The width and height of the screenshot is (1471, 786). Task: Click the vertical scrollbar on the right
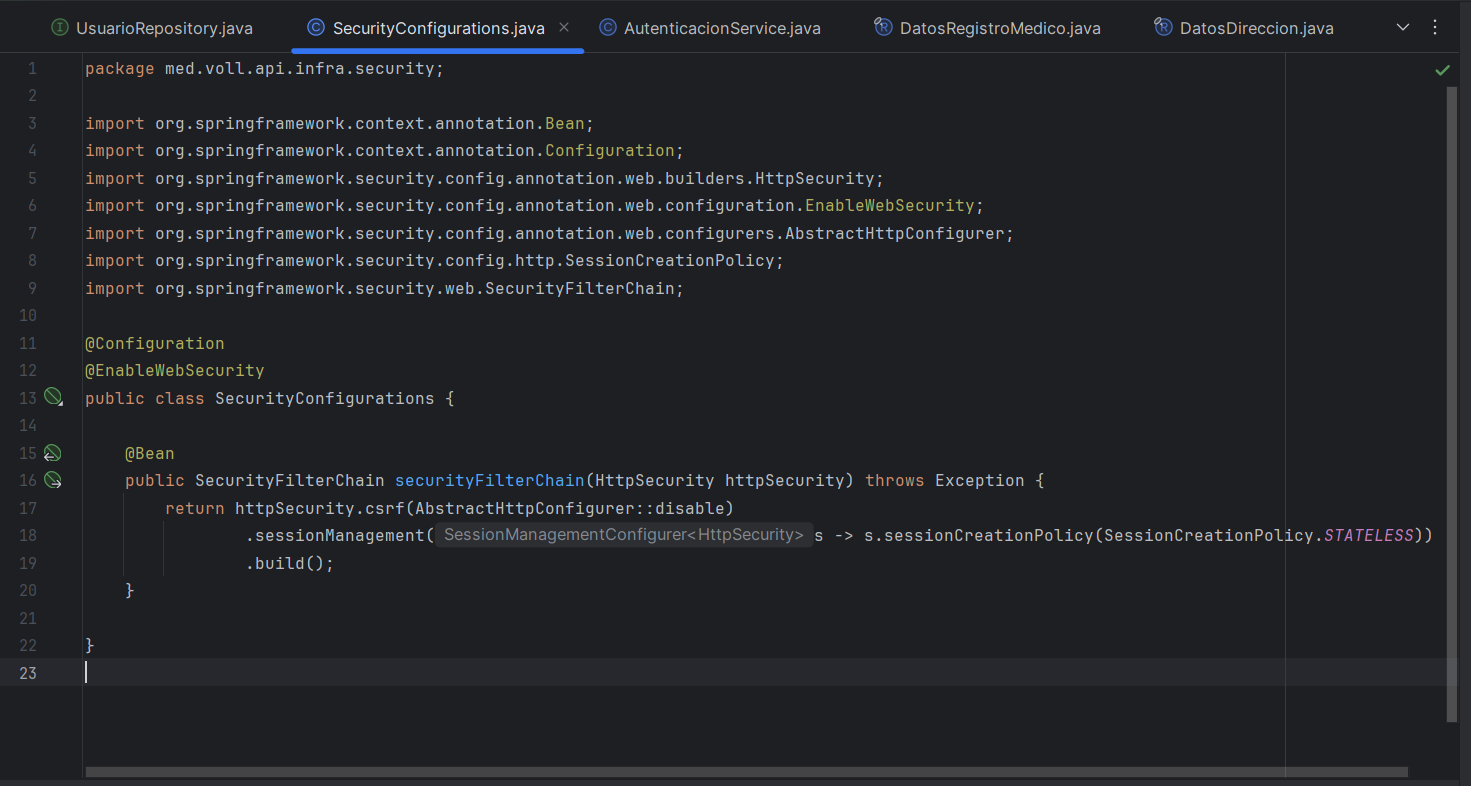coord(1452,404)
